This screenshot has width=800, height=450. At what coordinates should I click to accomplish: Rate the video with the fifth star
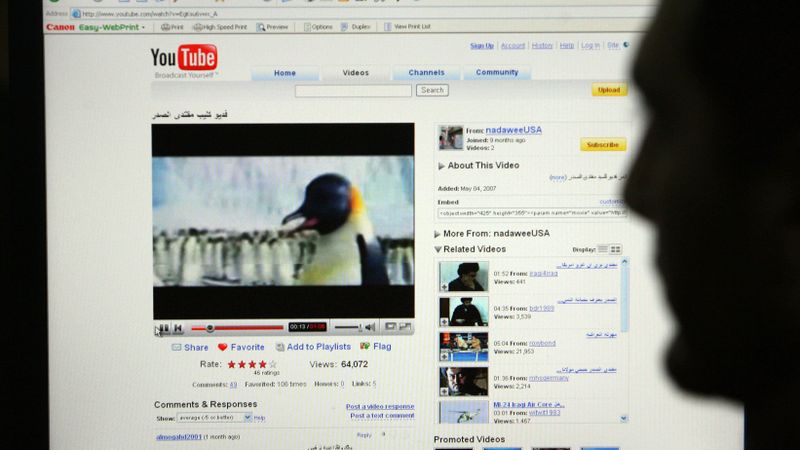(x=273, y=364)
